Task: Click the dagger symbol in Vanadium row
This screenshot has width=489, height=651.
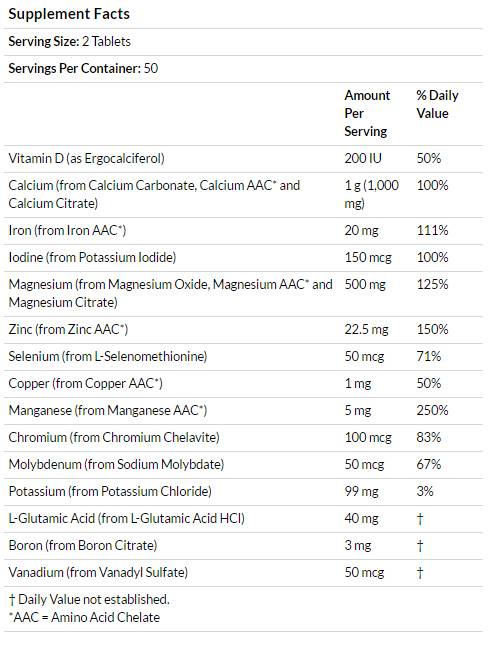Action: pyautogui.click(x=420, y=573)
